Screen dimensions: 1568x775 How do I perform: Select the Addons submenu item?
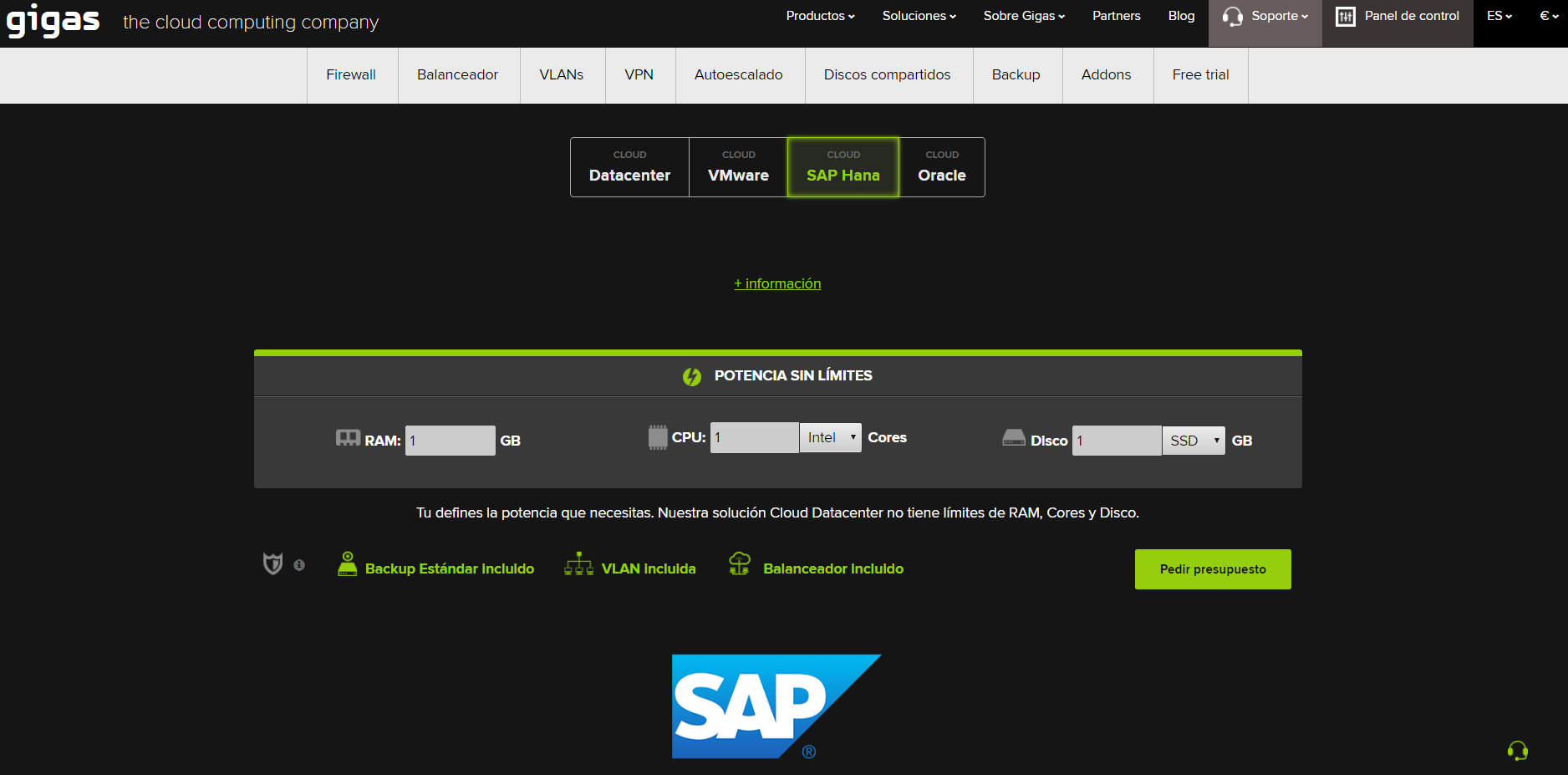pyautogui.click(x=1107, y=75)
